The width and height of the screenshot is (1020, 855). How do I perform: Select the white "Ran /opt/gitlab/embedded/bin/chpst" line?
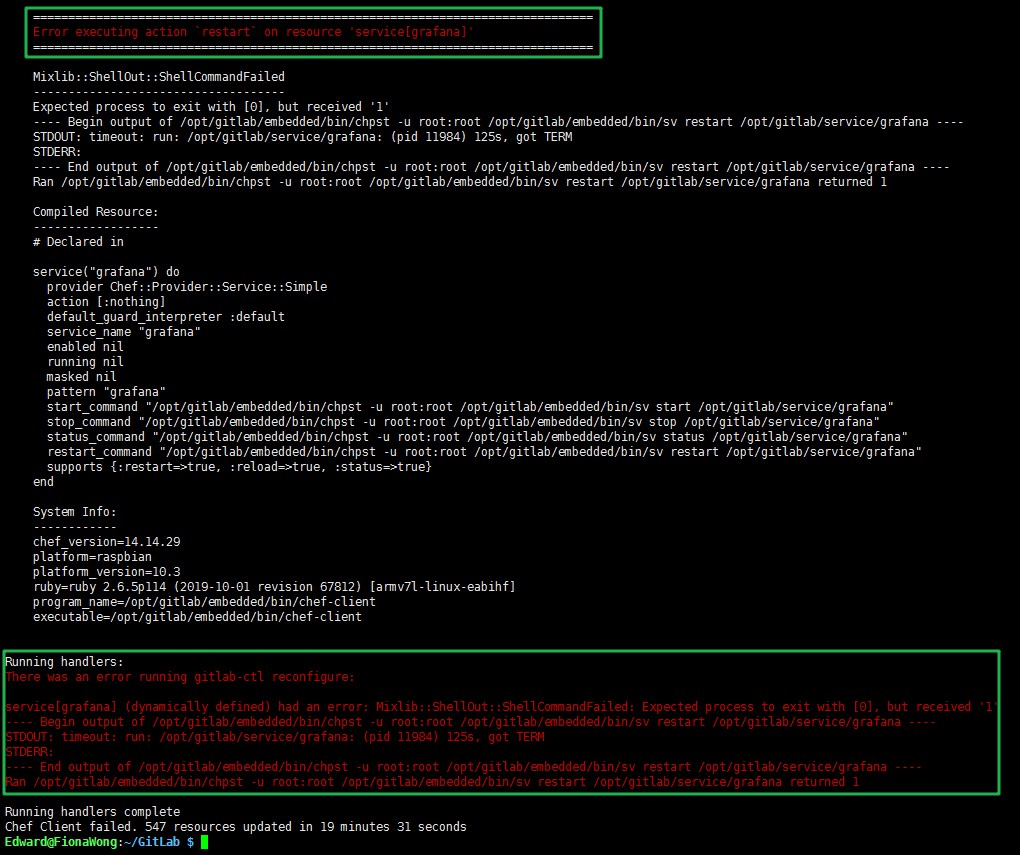click(460, 182)
